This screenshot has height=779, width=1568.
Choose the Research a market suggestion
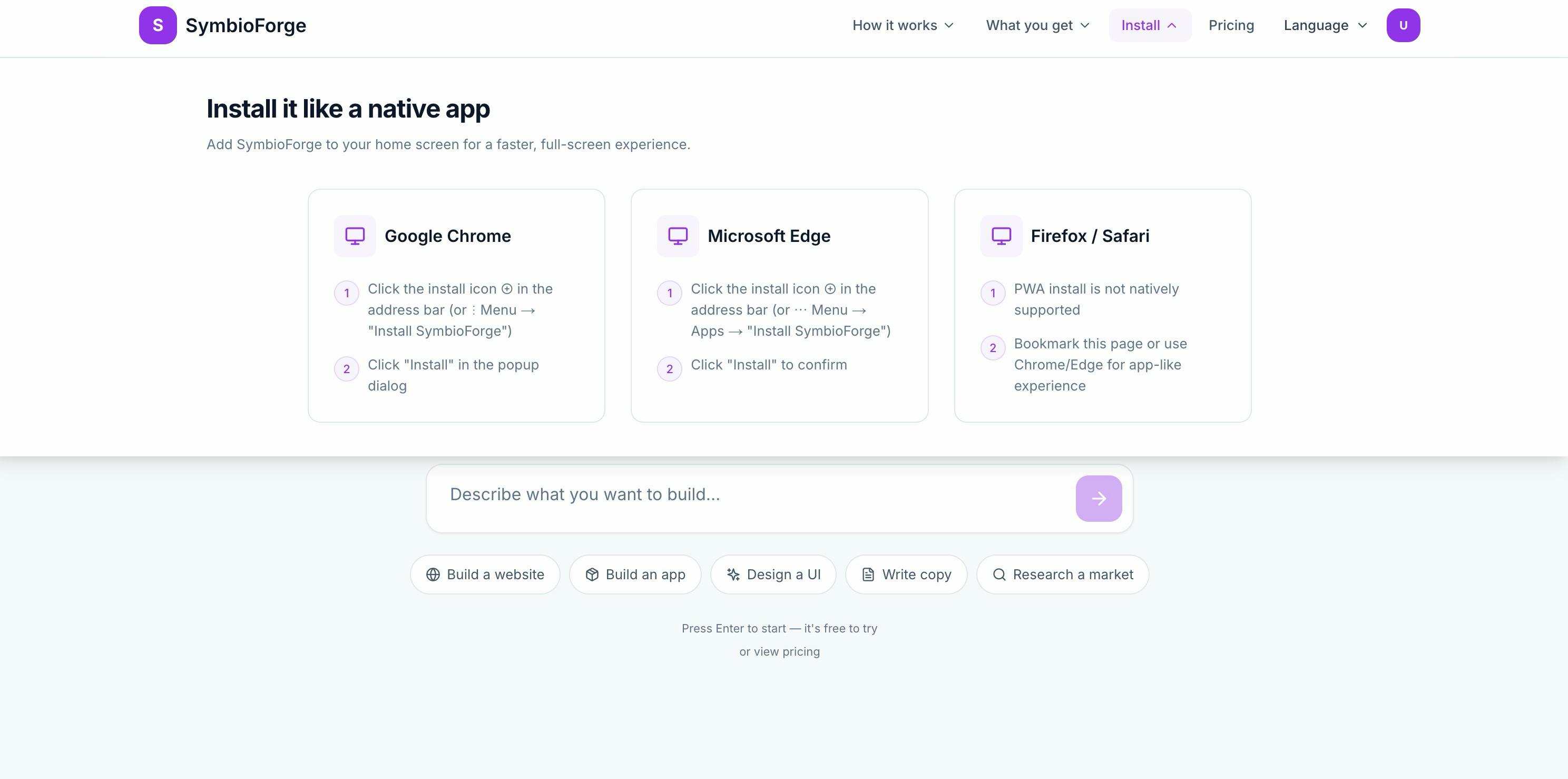pyautogui.click(x=1062, y=574)
